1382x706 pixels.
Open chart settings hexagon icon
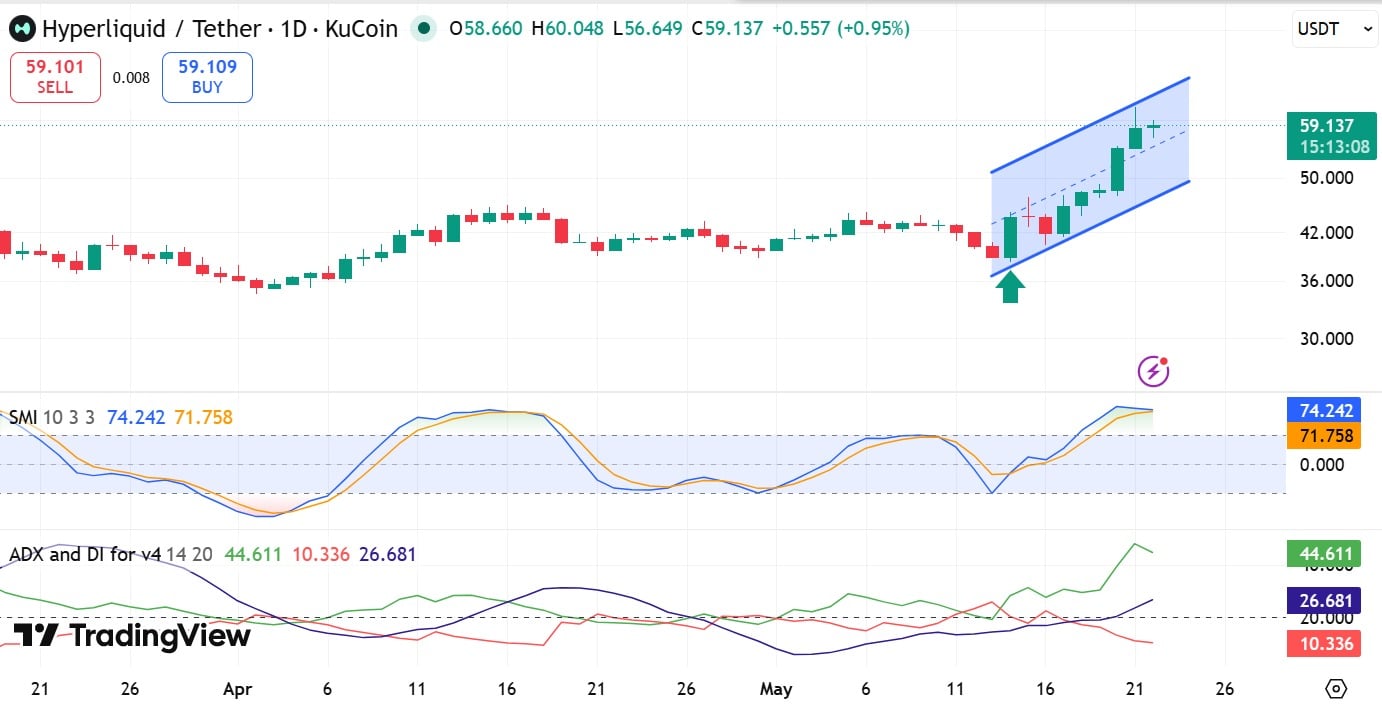point(1337,689)
